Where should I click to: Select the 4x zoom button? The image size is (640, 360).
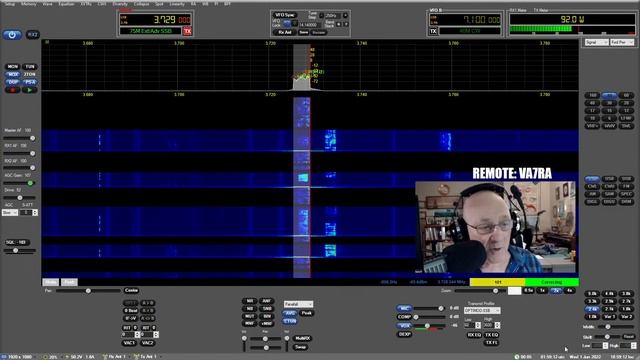[569, 291]
